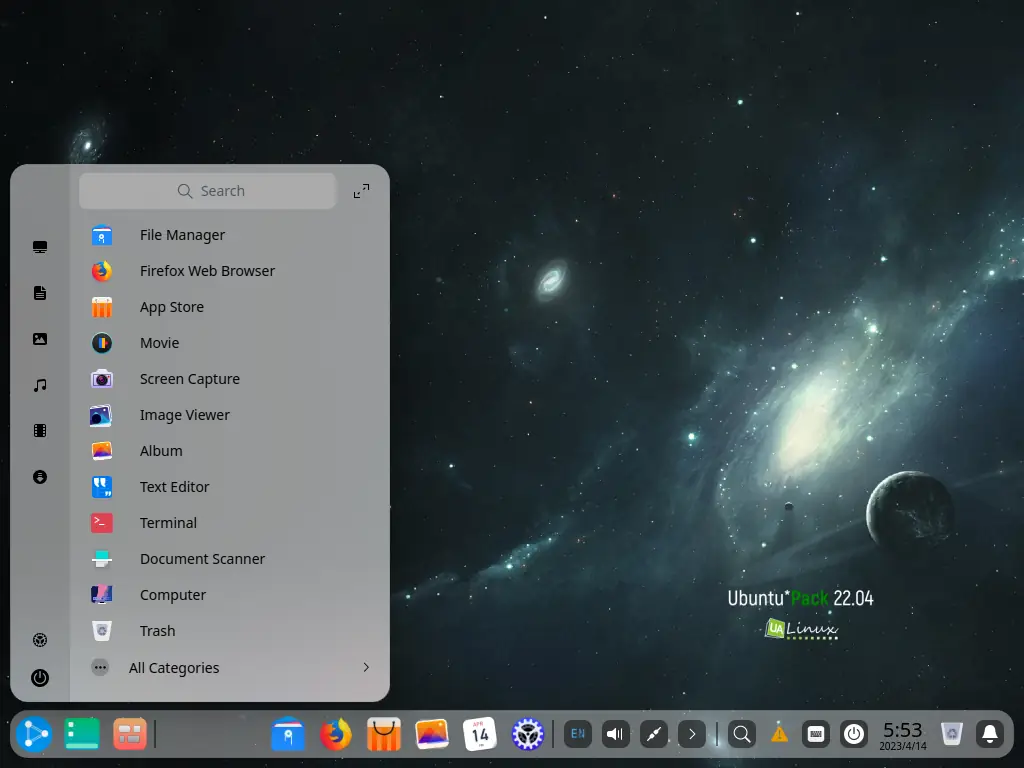Click the pen-shaped tray icon

point(654,734)
